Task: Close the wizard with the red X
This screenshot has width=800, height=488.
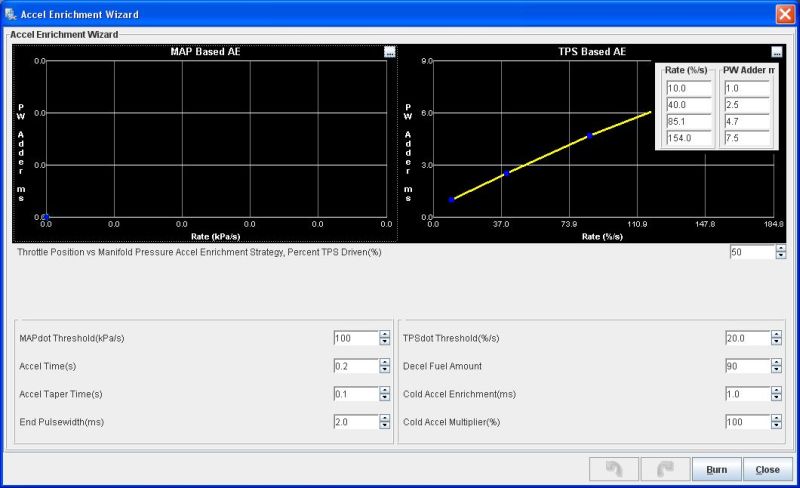Action: tap(785, 15)
